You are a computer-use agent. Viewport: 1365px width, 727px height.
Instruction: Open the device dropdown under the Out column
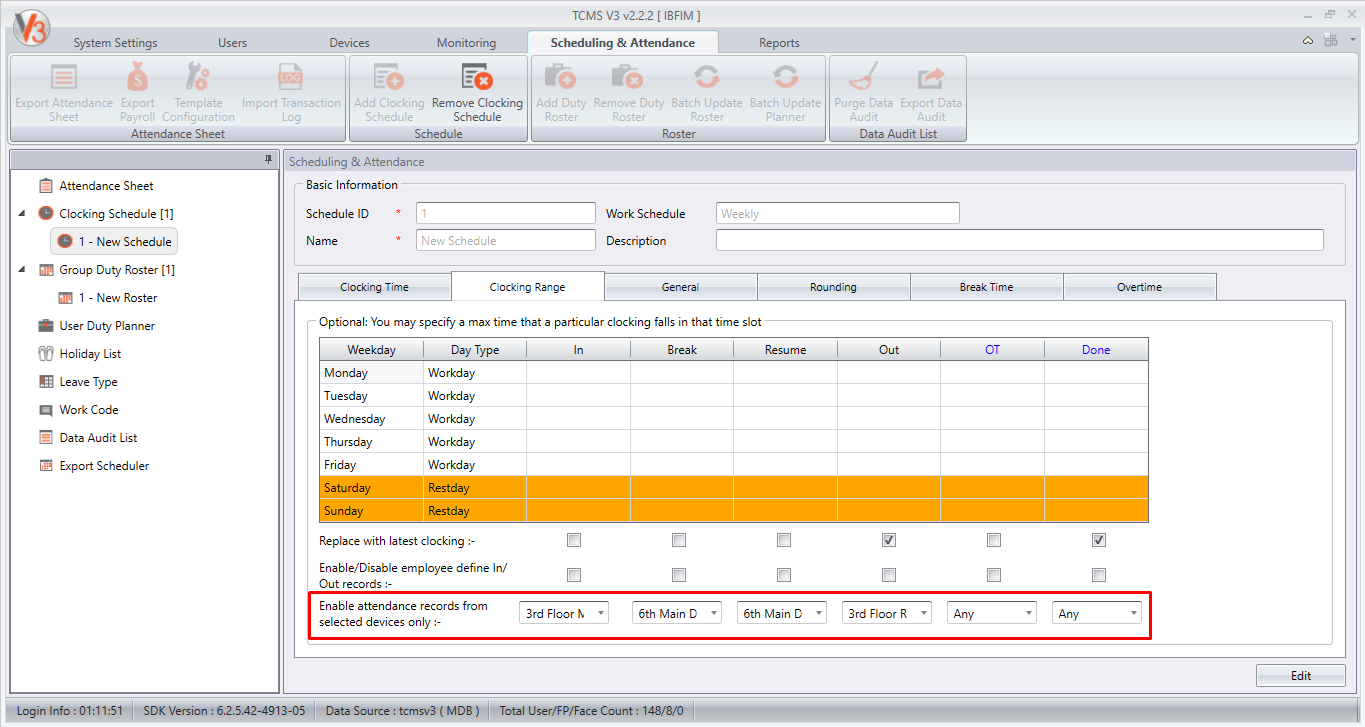coord(887,613)
